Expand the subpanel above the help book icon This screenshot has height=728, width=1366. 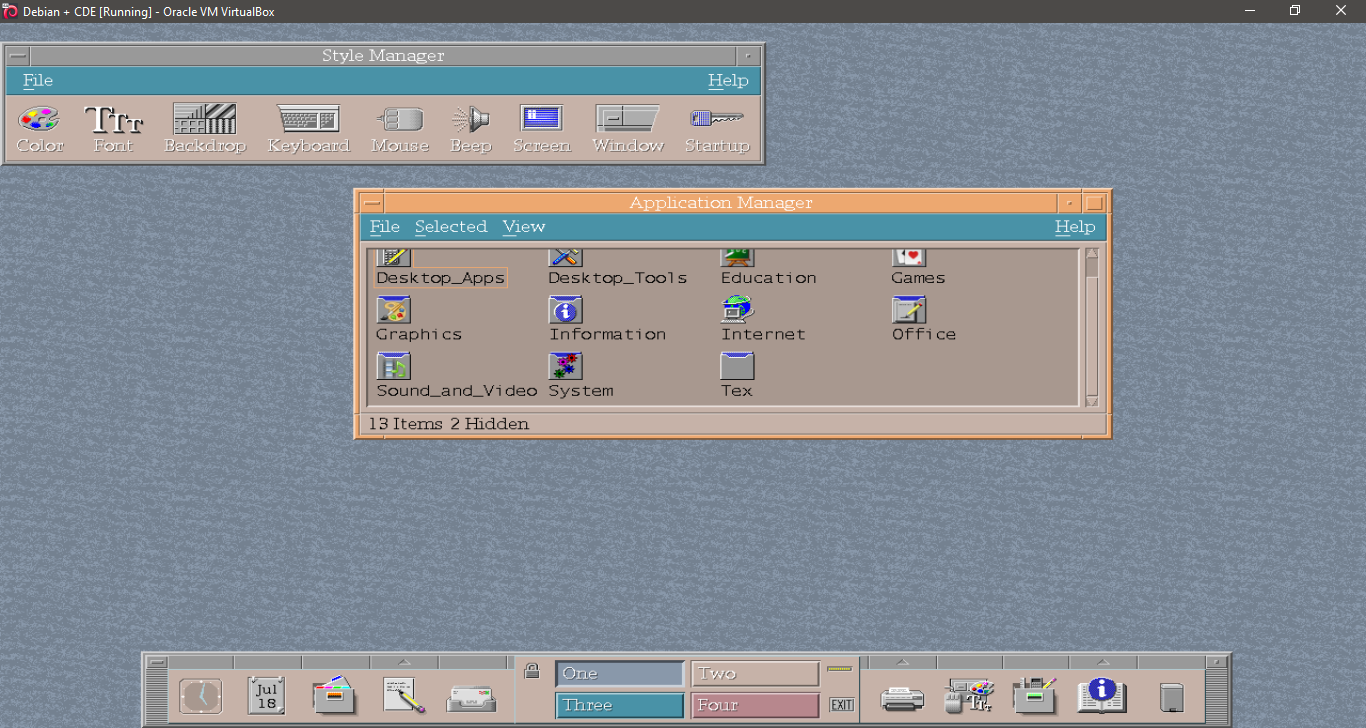click(1102, 661)
